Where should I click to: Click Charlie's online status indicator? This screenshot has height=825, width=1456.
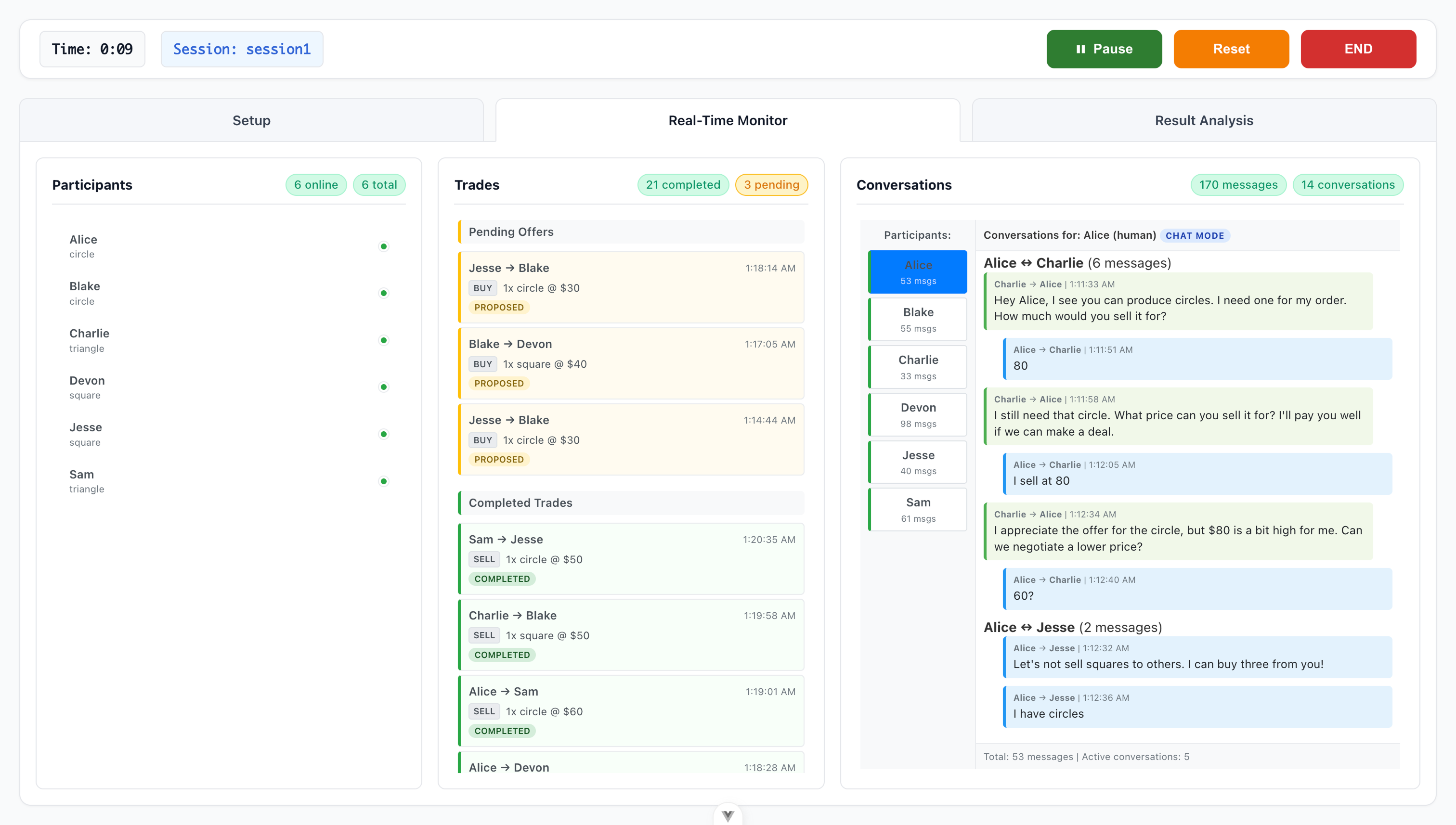(384, 340)
